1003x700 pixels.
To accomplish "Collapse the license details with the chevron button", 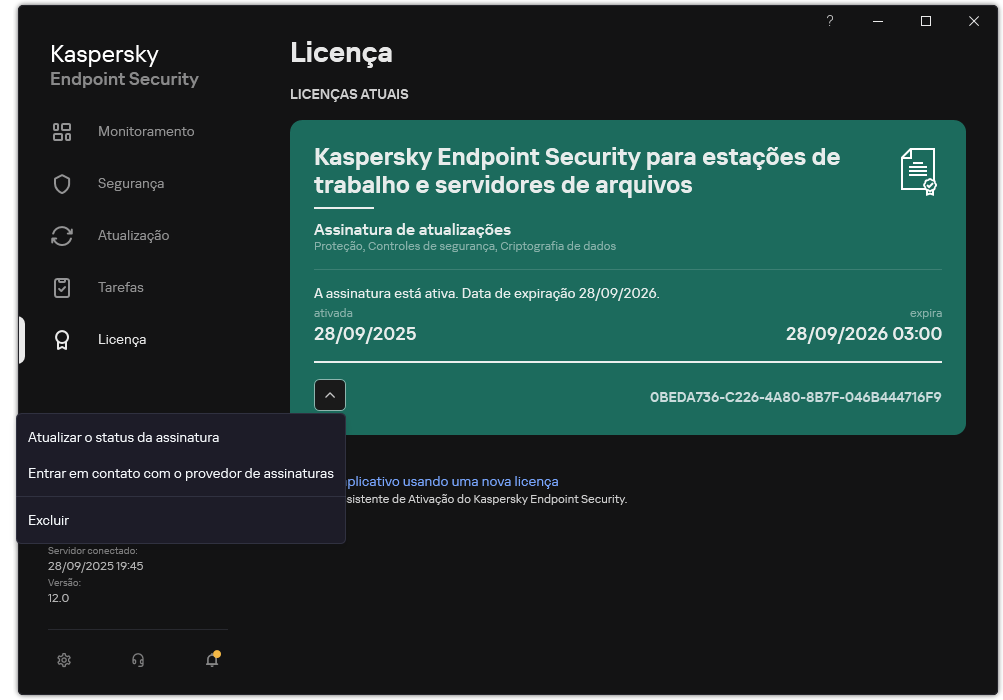I will [330, 394].
